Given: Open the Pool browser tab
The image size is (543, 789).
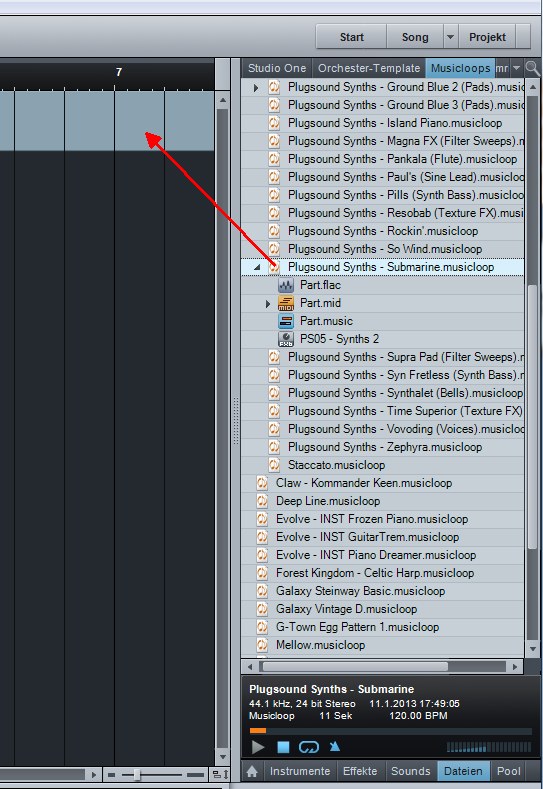Looking at the screenshot, I should click(509, 771).
